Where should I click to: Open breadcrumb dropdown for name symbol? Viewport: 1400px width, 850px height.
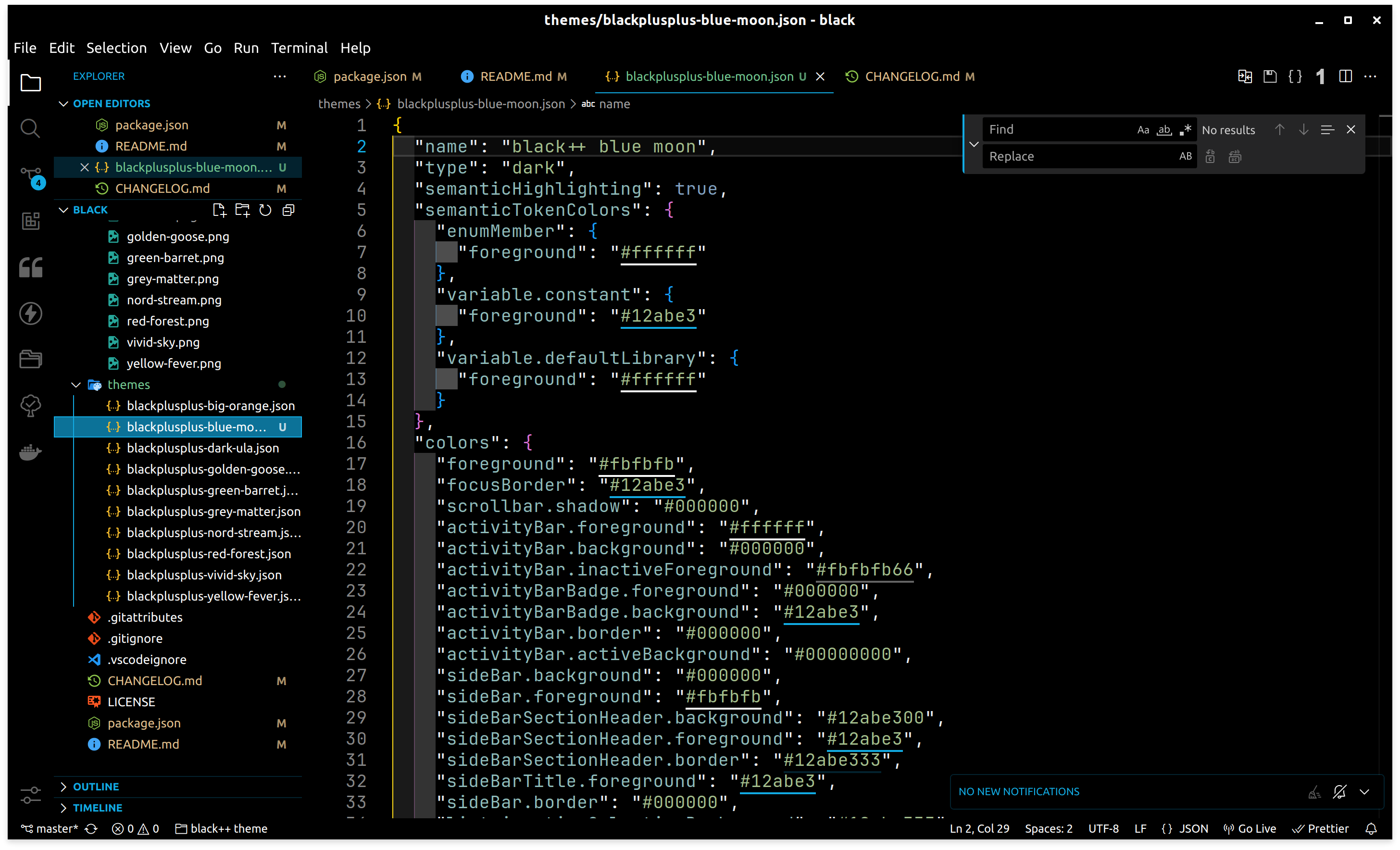(x=606, y=104)
